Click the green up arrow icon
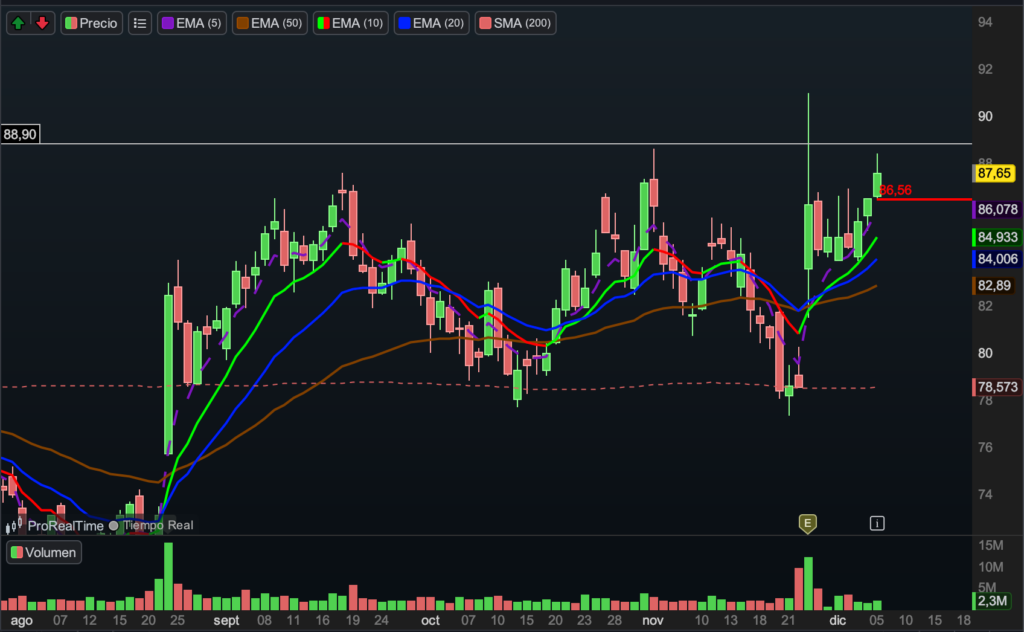1024x632 pixels. point(19,22)
